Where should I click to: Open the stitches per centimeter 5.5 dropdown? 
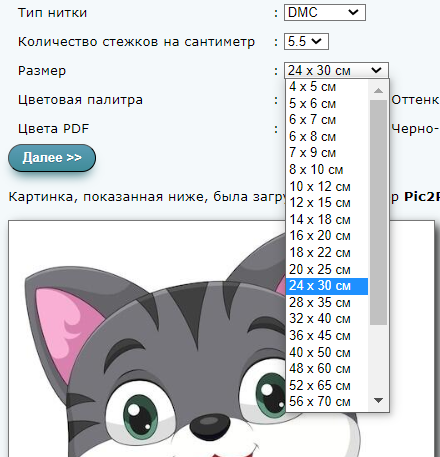[306, 42]
